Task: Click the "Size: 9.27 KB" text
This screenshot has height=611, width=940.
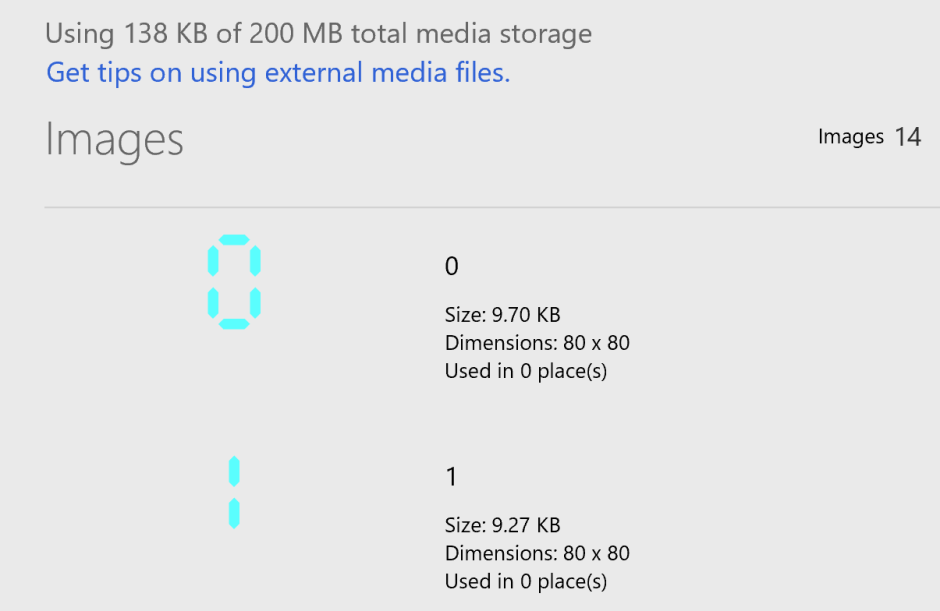Action: (x=503, y=525)
